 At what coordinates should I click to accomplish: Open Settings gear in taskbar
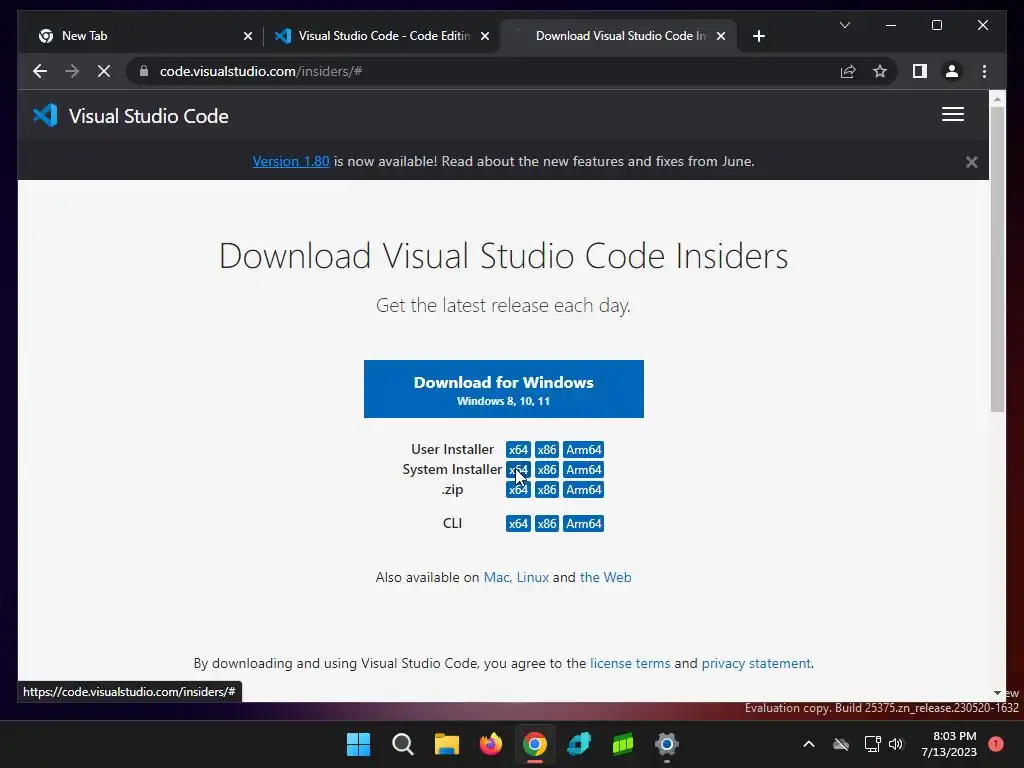click(667, 744)
